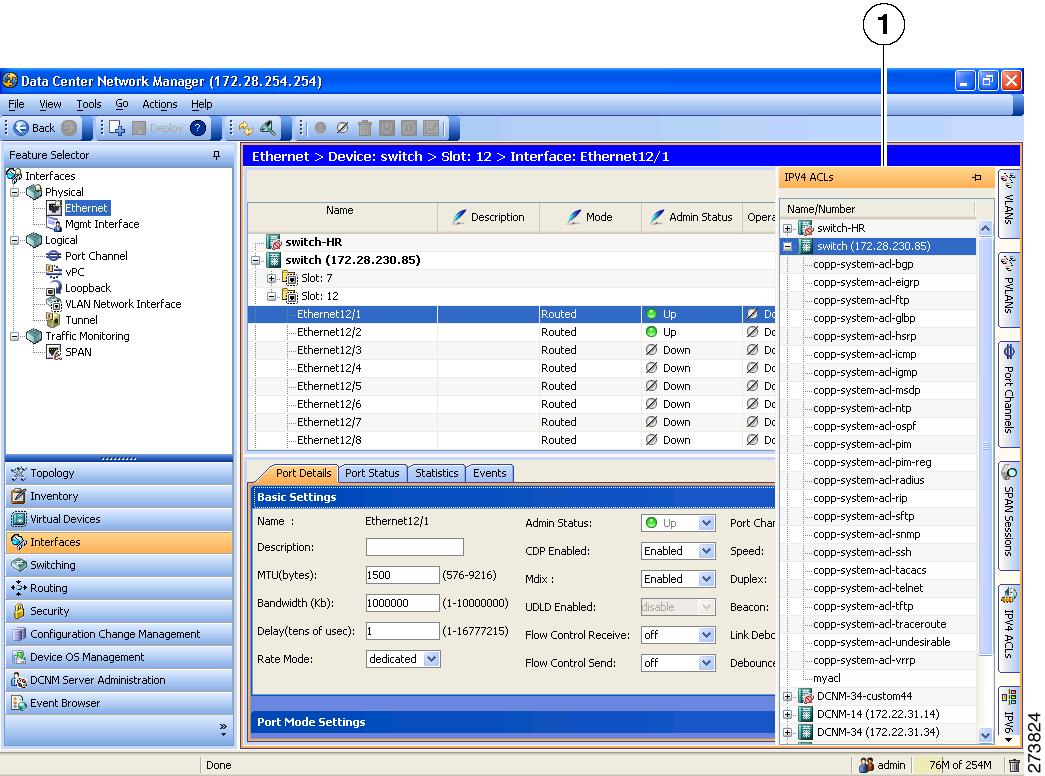Expand the switch-HR node in IPV4 ACLs
Image resolution: width=1045 pixels, height=776 pixels.
coord(789,227)
